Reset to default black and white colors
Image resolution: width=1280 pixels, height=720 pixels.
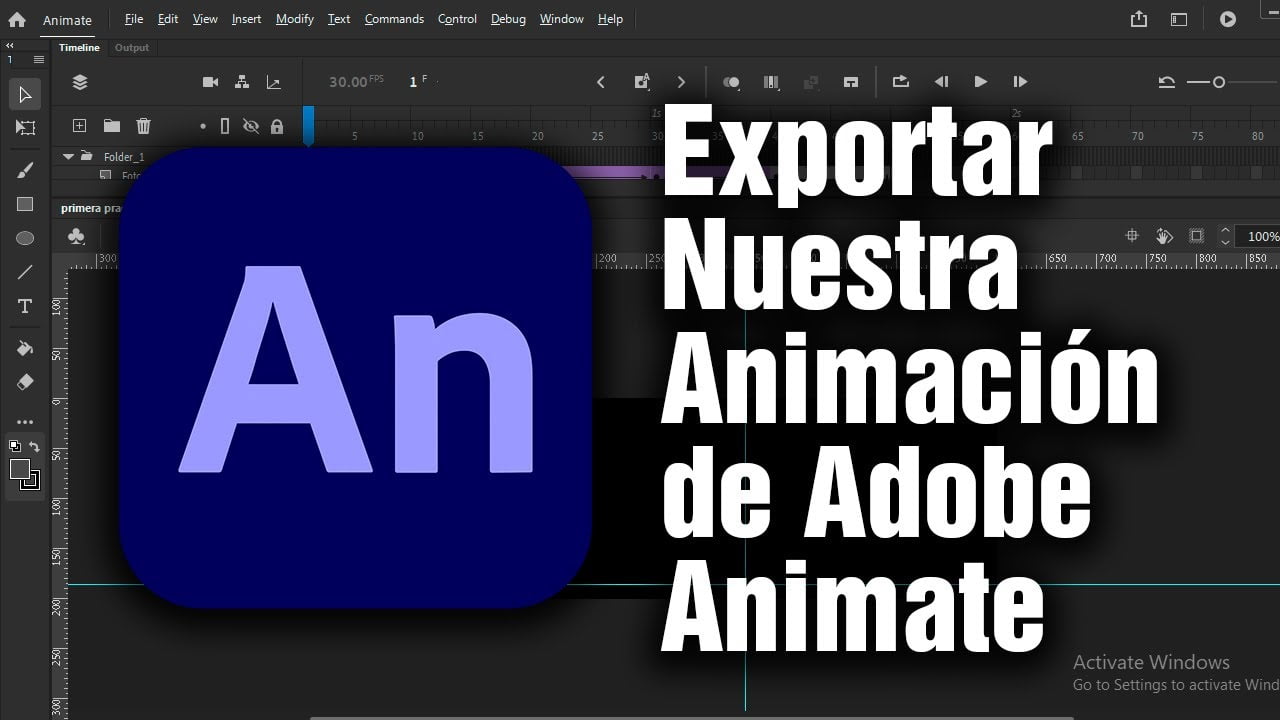pyautogui.click(x=15, y=447)
